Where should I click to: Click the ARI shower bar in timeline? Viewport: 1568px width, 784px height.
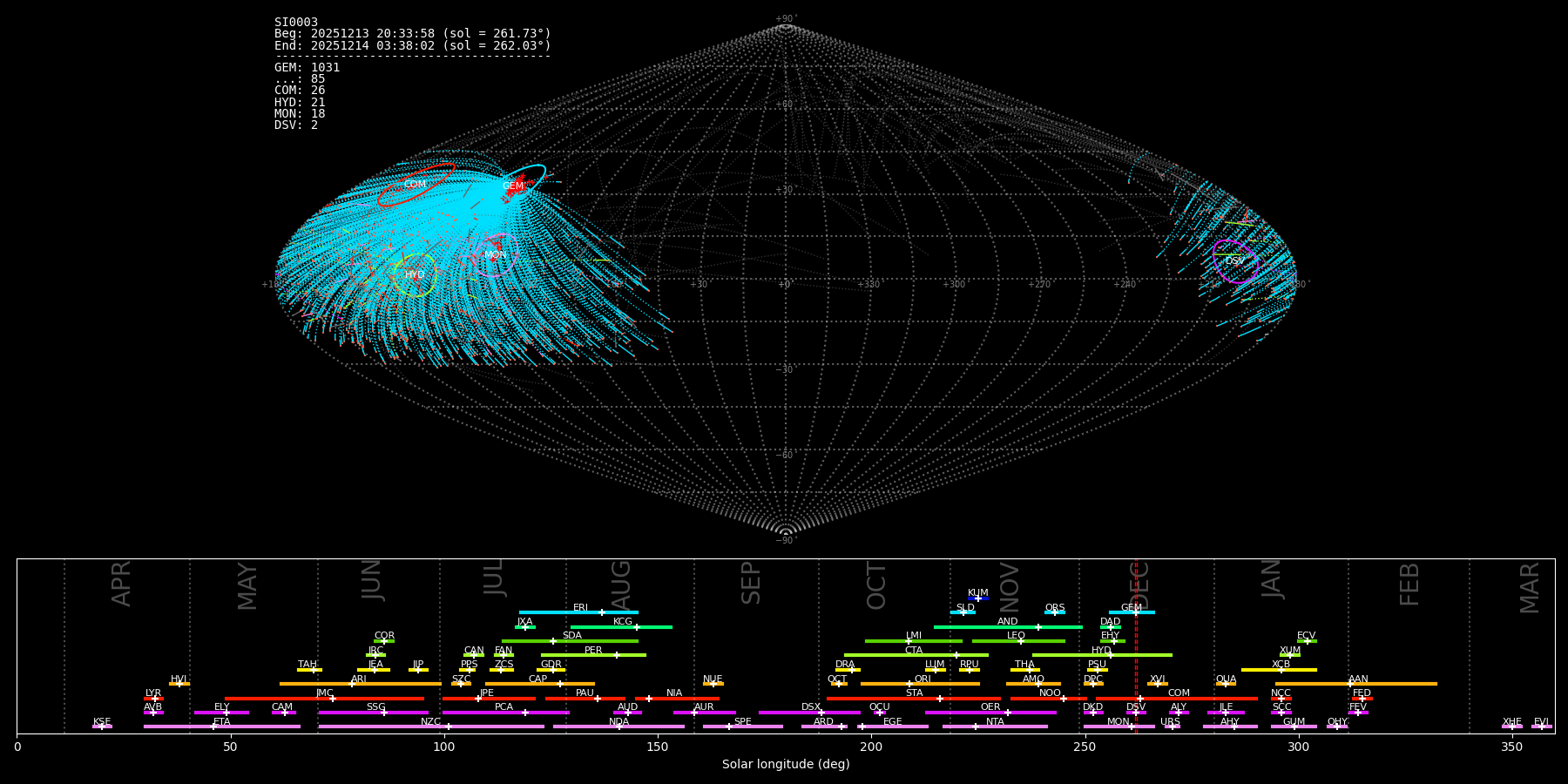click(360, 684)
